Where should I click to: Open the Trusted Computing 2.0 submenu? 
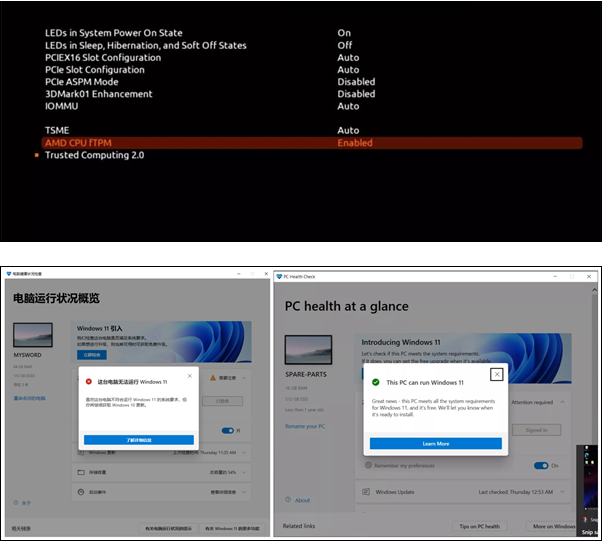click(x=95, y=155)
